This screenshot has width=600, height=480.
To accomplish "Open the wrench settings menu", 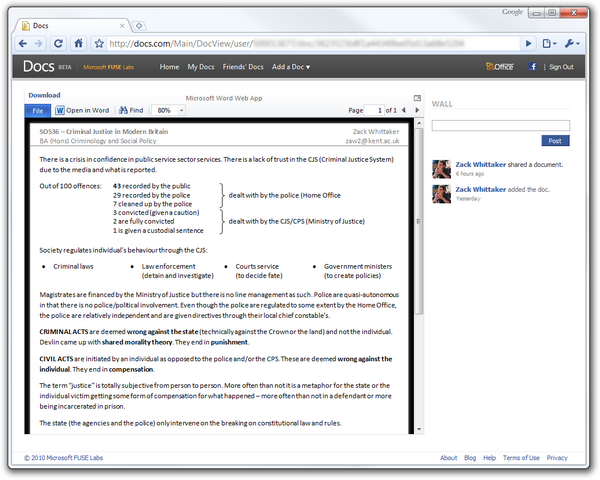I will 572,44.
